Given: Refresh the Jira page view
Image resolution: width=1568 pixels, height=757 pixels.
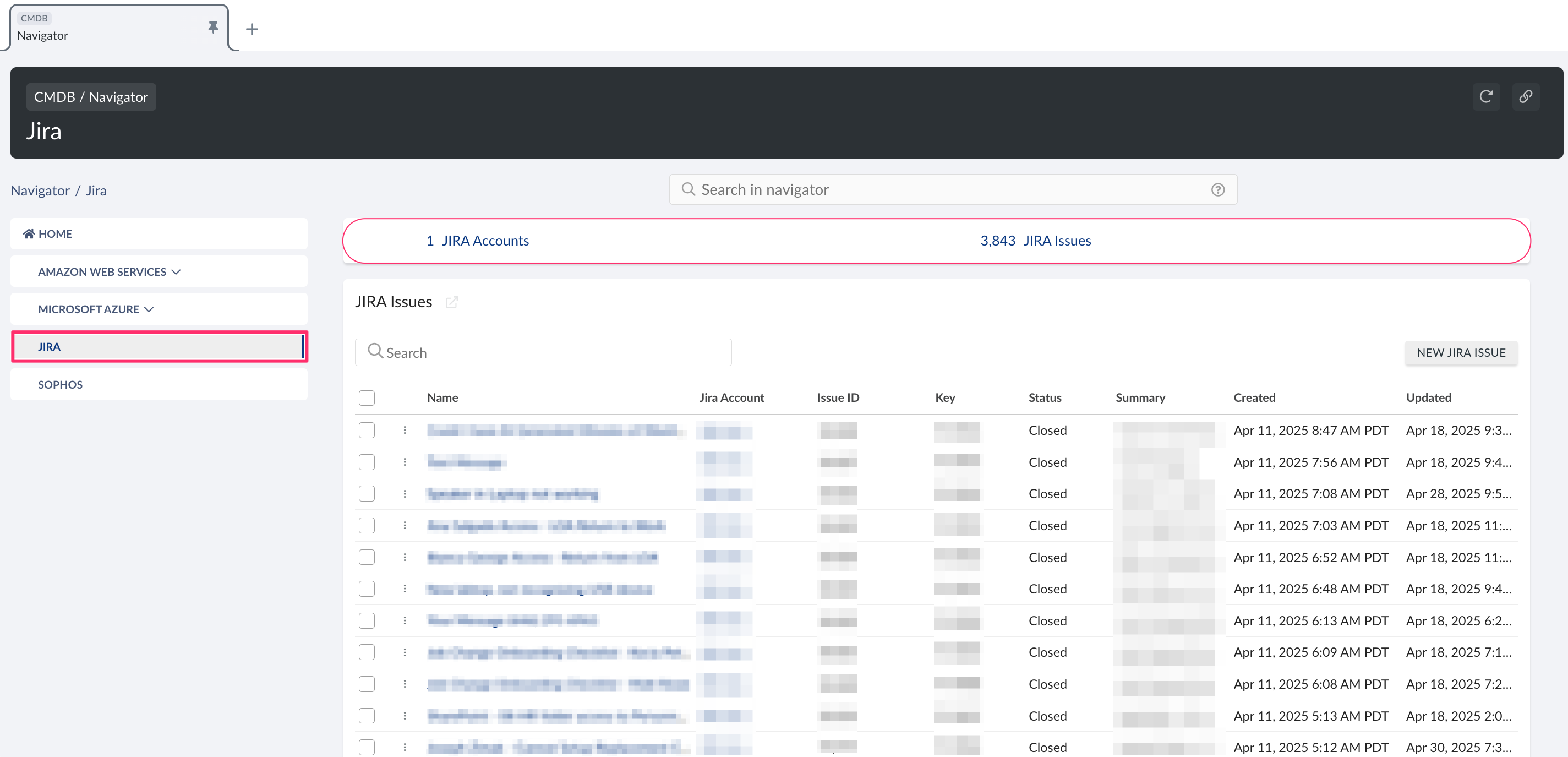Looking at the screenshot, I should (1487, 96).
